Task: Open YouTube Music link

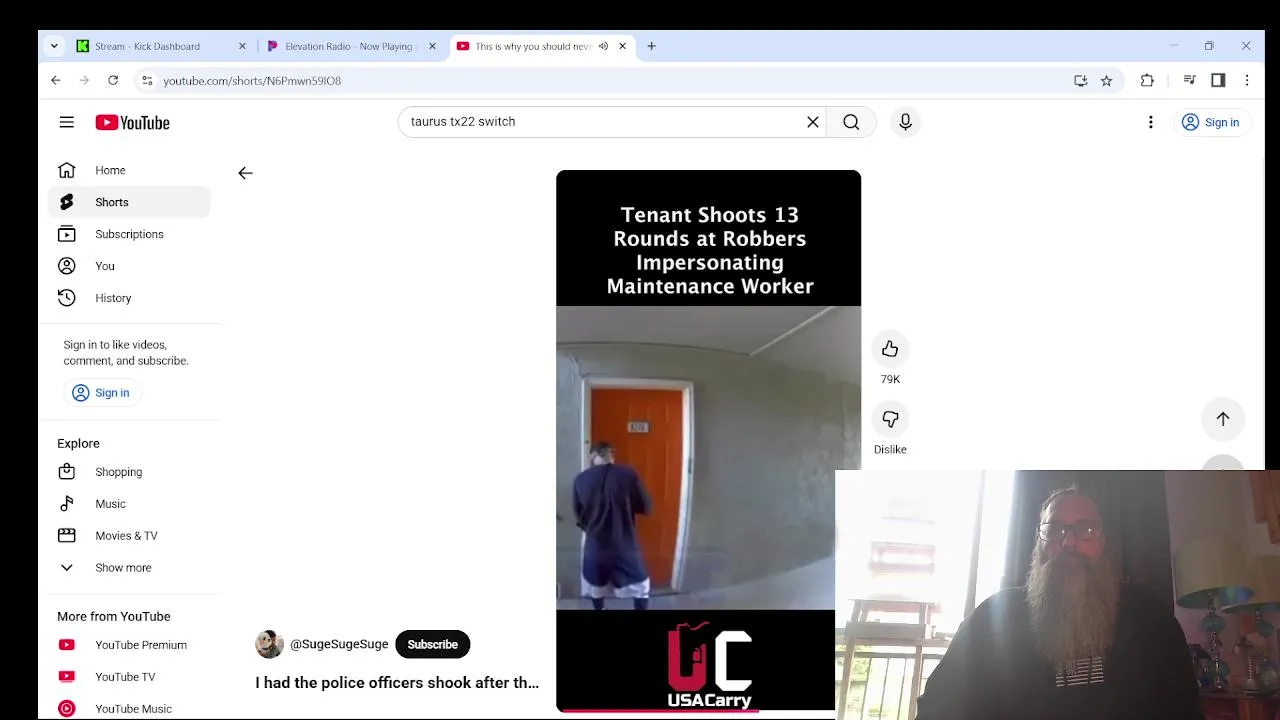Action: (129, 709)
